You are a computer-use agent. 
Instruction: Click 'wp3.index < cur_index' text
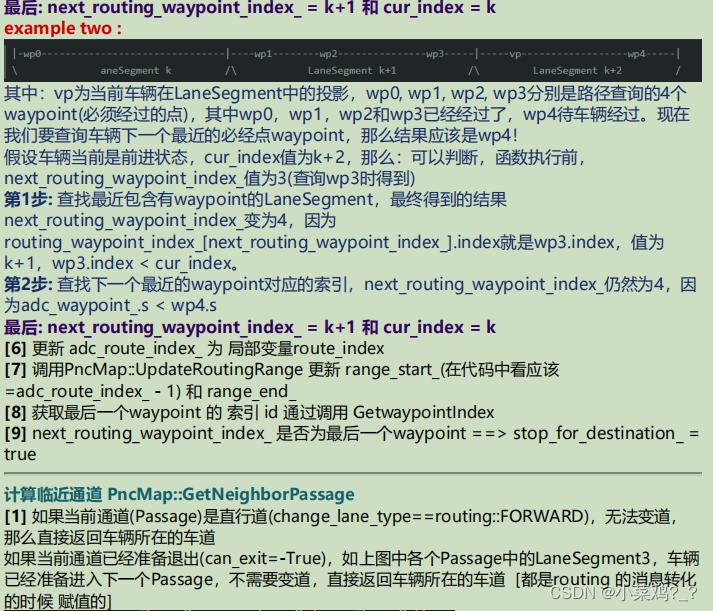(142, 264)
